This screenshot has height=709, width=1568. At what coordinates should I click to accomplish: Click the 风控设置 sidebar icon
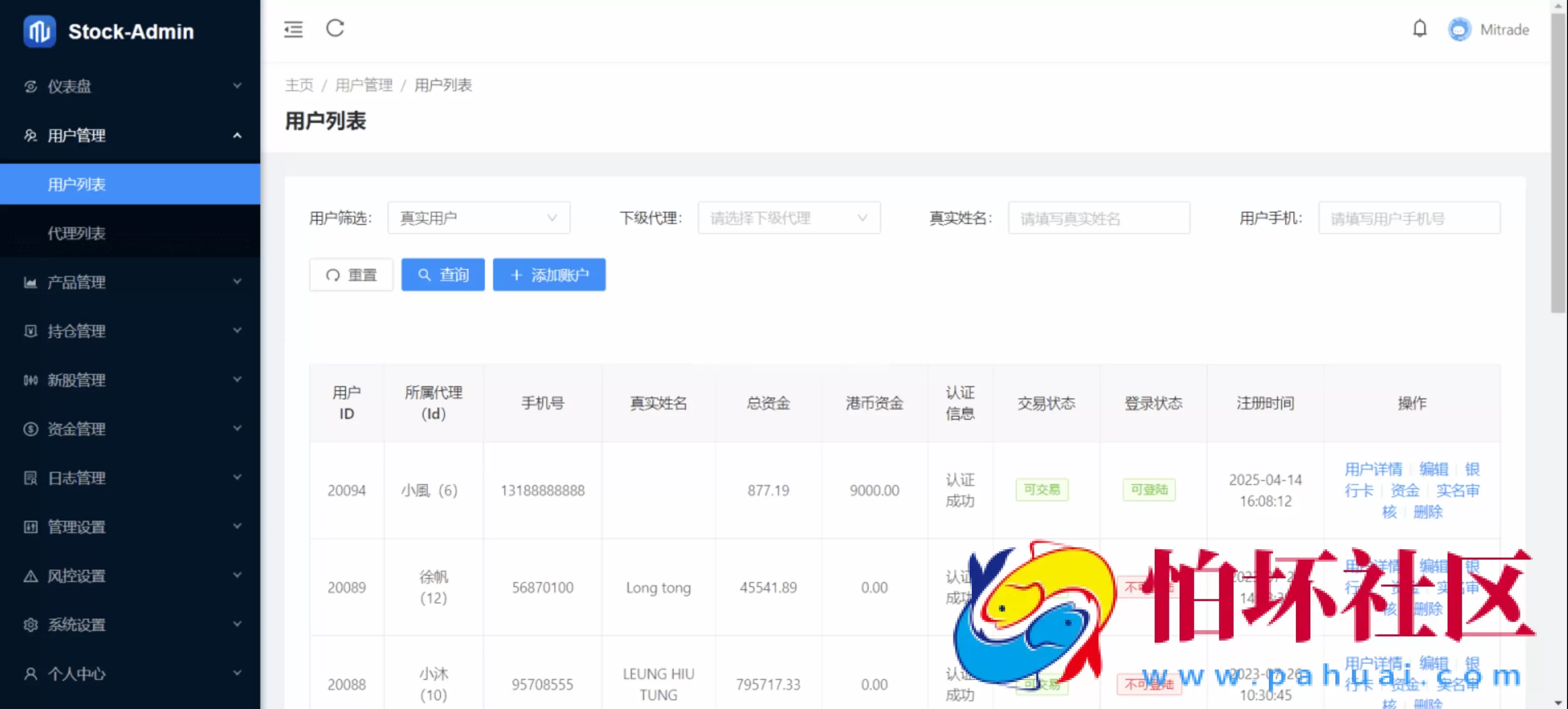point(31,575)
